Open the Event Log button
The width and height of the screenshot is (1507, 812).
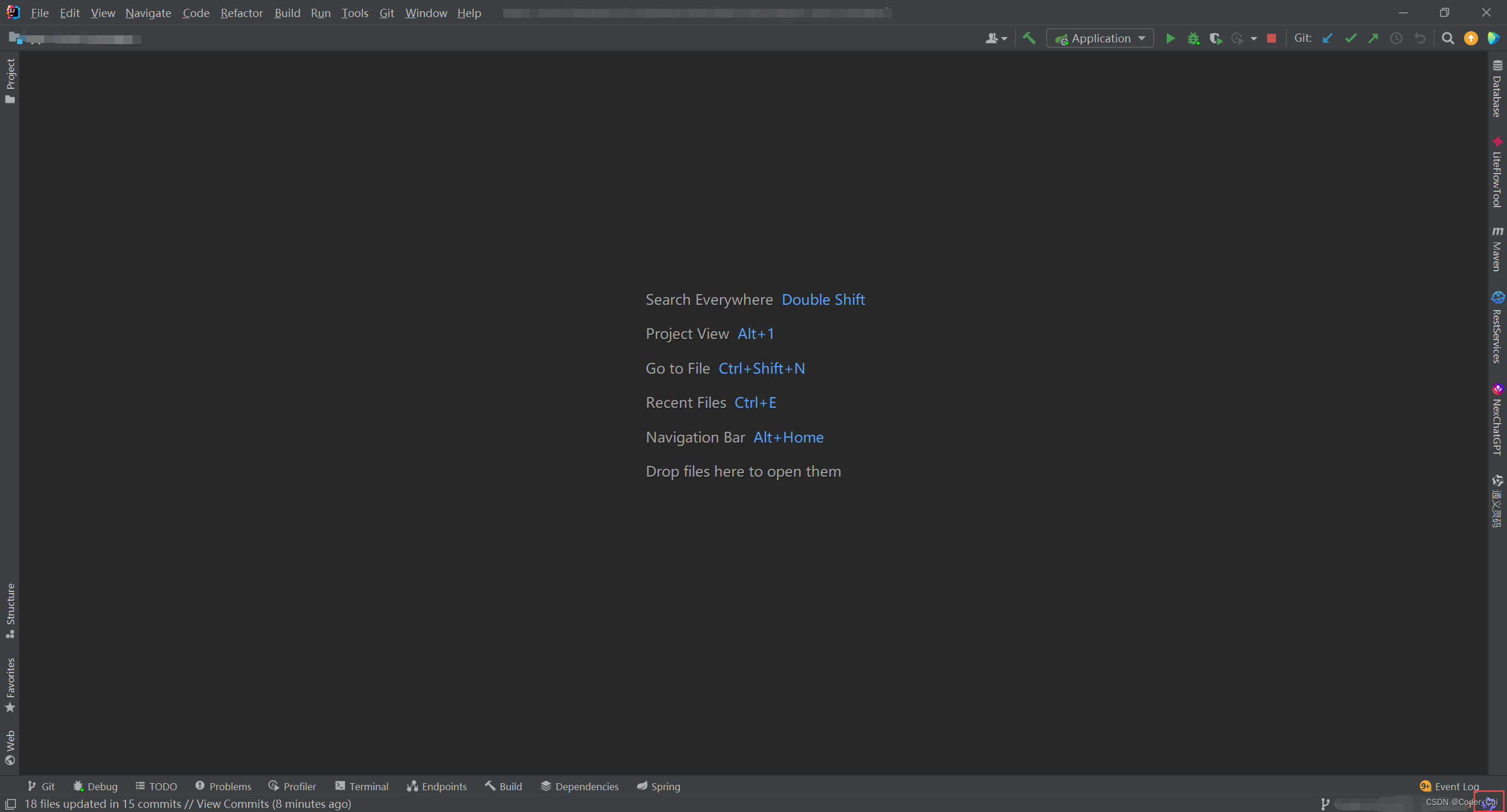pos(1450,786)
